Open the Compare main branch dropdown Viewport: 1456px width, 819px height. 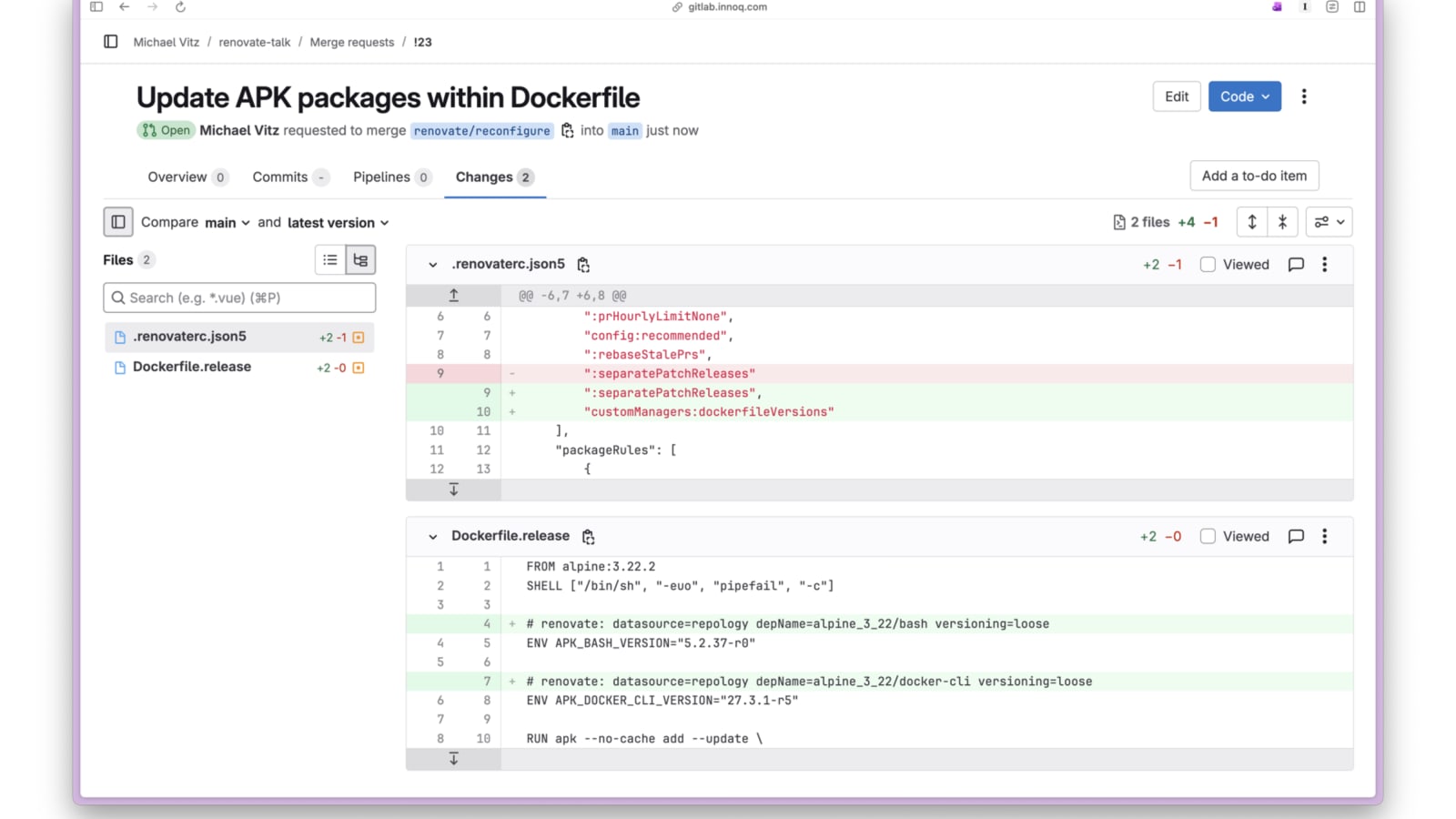click(227, 223)
